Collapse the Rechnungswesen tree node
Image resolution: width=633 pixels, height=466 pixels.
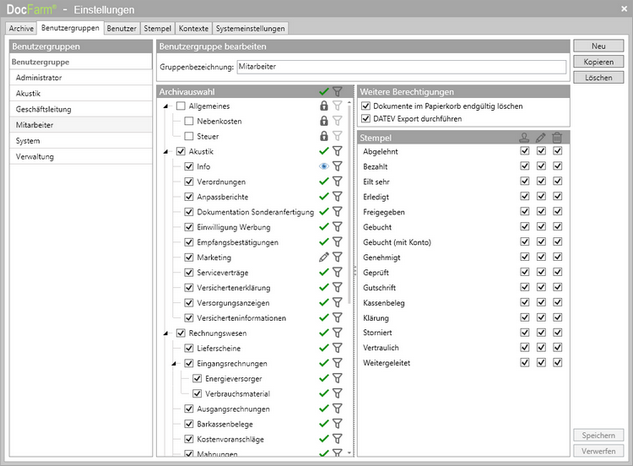165,333
